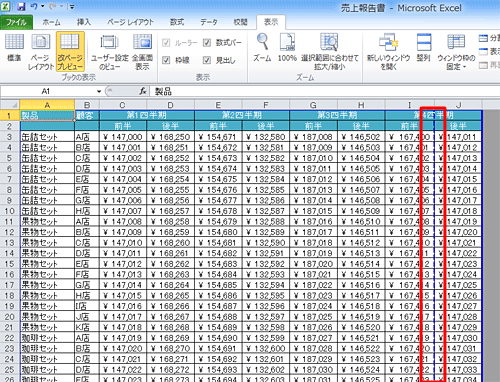Open Page Layout (ページレイアウト) view

tap(41, 52)
